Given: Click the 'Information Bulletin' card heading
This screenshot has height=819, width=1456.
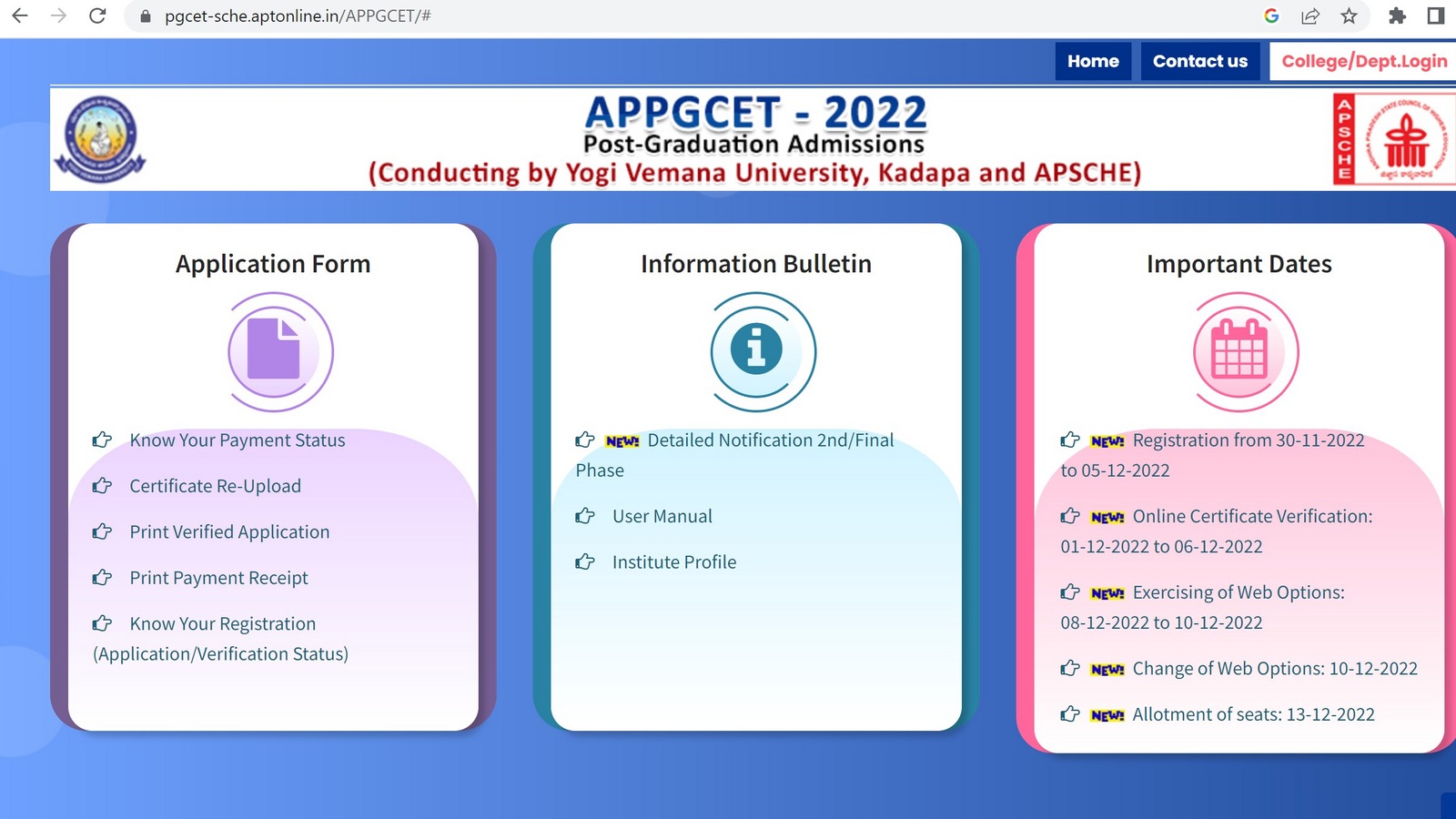Looking at the screenshot, I should pos(756,264).
